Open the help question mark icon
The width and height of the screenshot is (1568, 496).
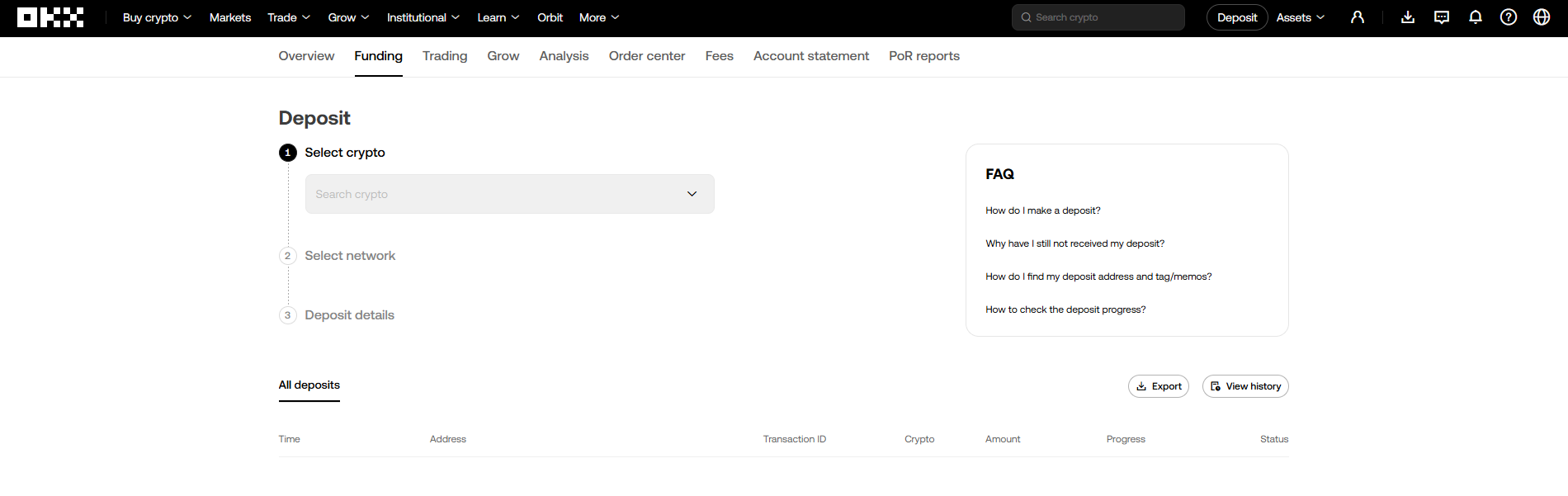point(1509,17)
